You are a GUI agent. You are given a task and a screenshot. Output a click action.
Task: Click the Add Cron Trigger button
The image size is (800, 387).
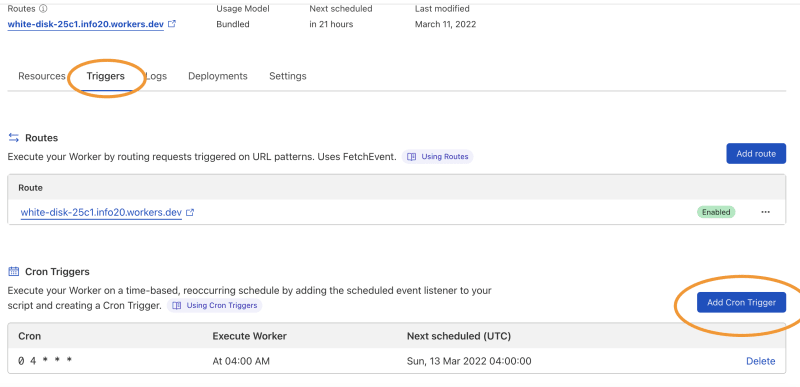pos(741,302)
